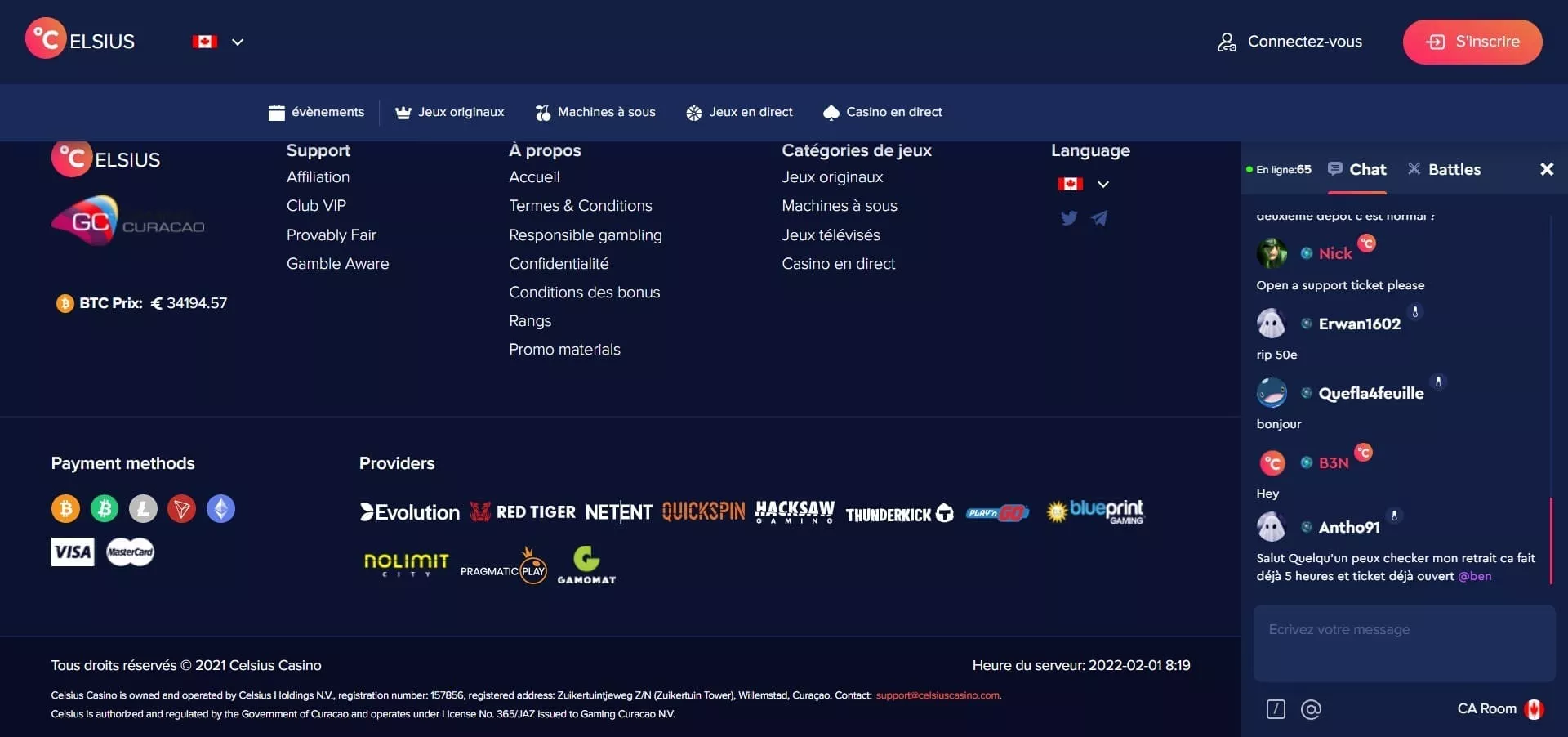Click the Twitter icon in the footer
The width and height of the screenshot is (1568, 737).
[x=1068, y=218]
